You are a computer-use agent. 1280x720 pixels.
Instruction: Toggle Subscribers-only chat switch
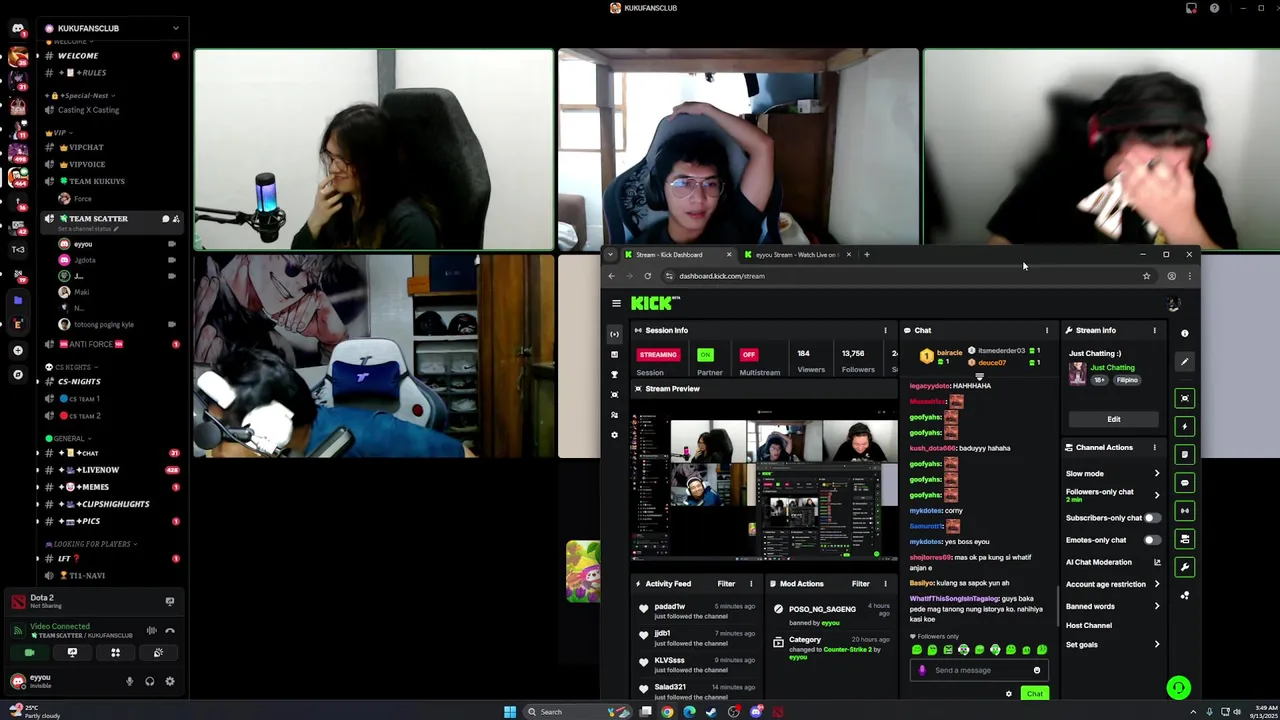pos(1152,518)
